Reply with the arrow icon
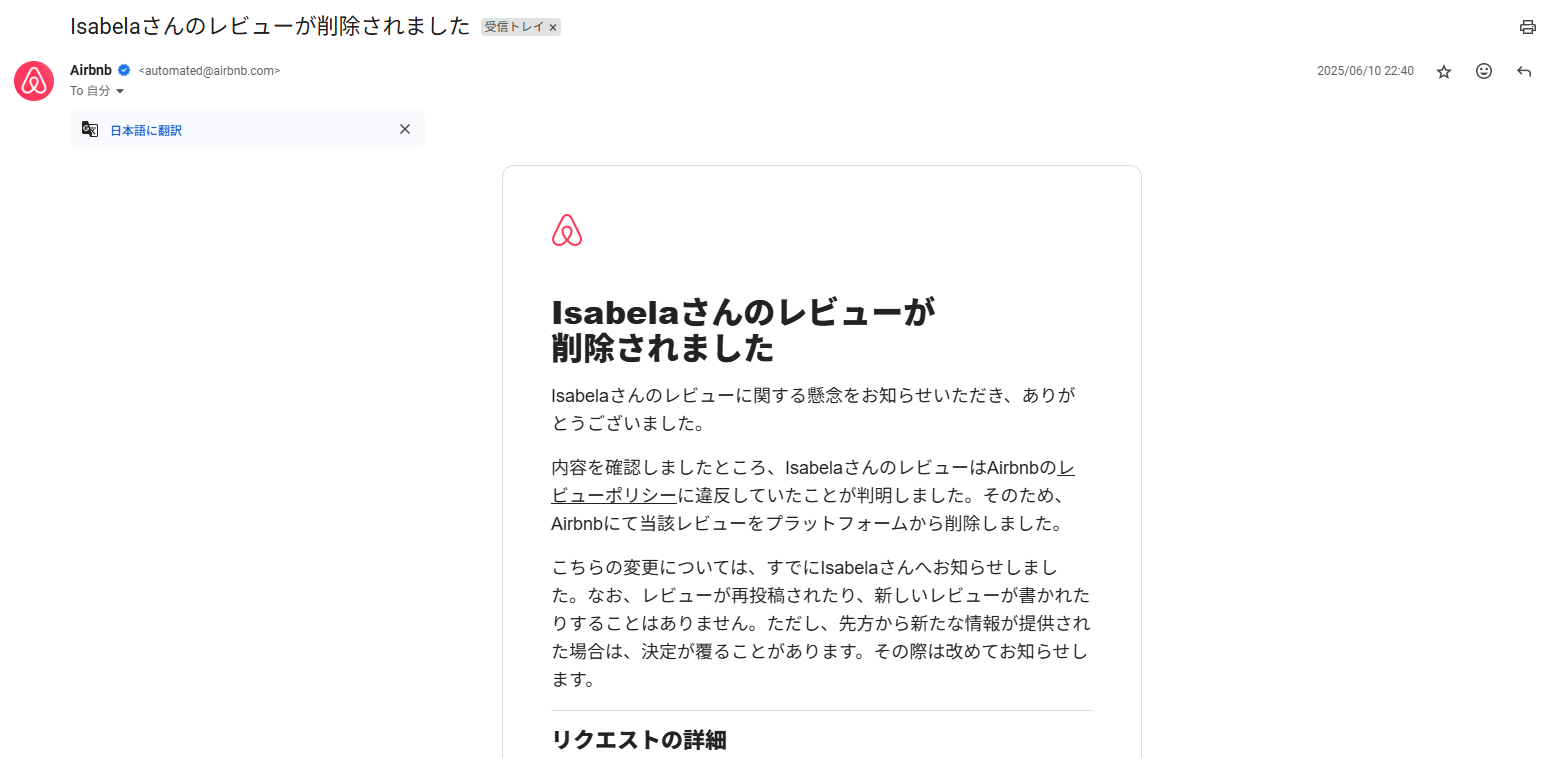This screenshot has width=1546, height=758. [1524, 71]
